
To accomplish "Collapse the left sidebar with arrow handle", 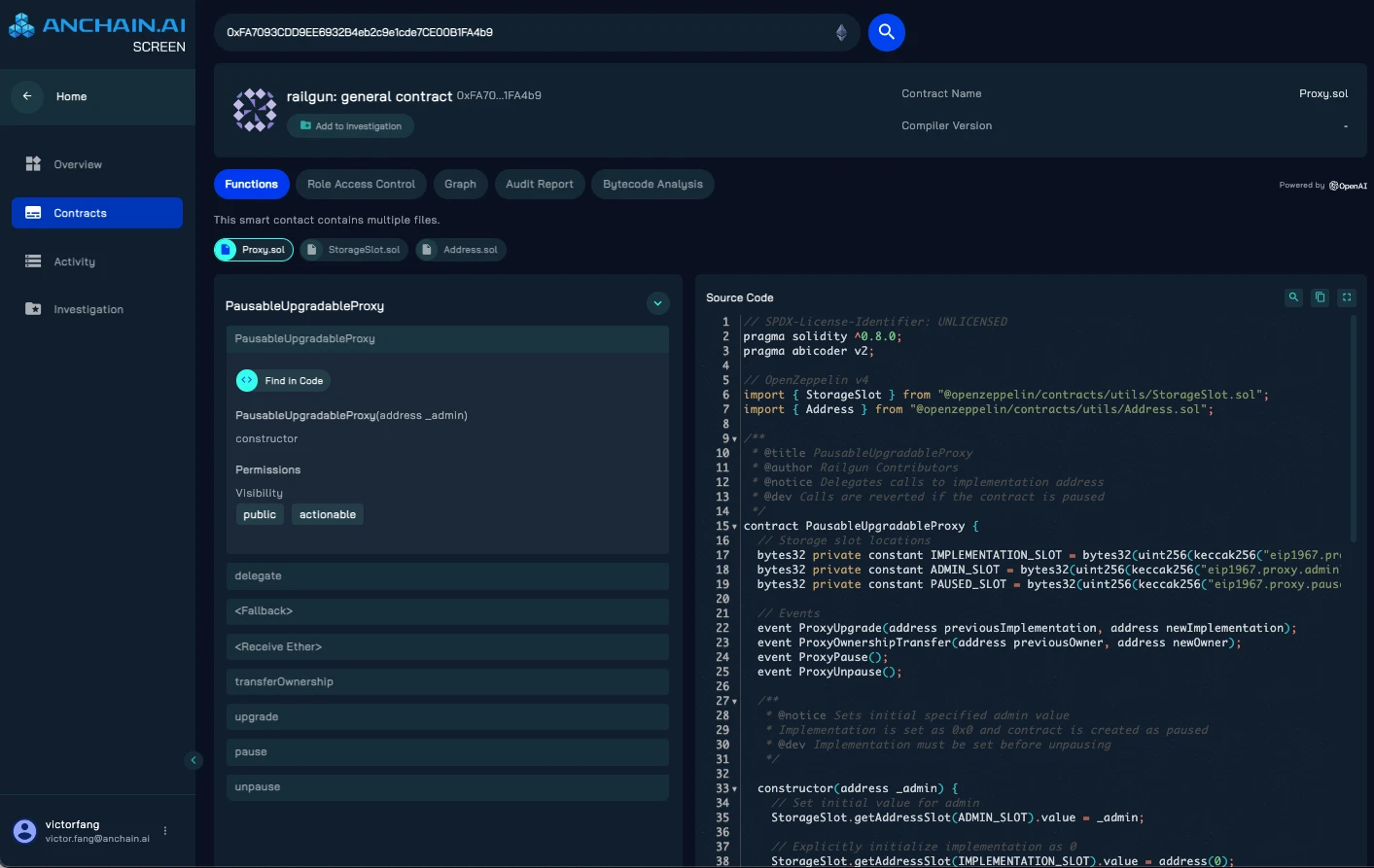I will 194,760.
